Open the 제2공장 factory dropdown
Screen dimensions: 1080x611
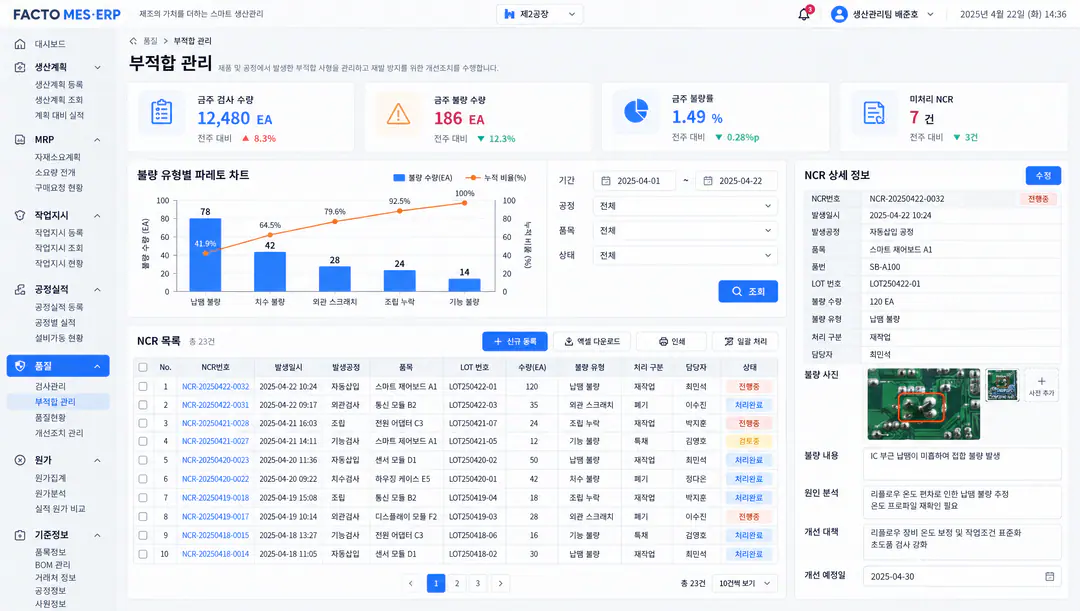(x=539, y=14)
